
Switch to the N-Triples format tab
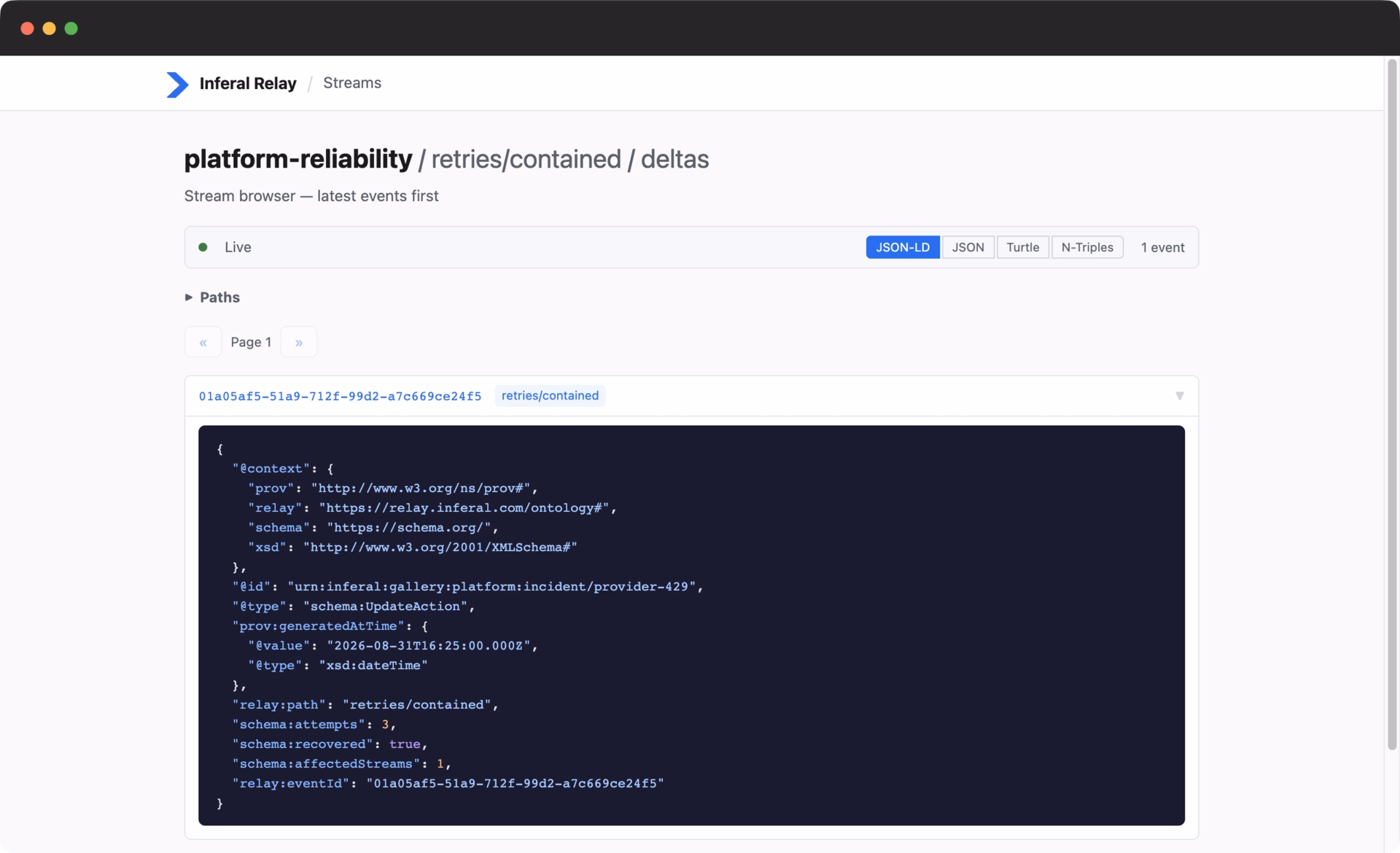[x=1087, y=247]
